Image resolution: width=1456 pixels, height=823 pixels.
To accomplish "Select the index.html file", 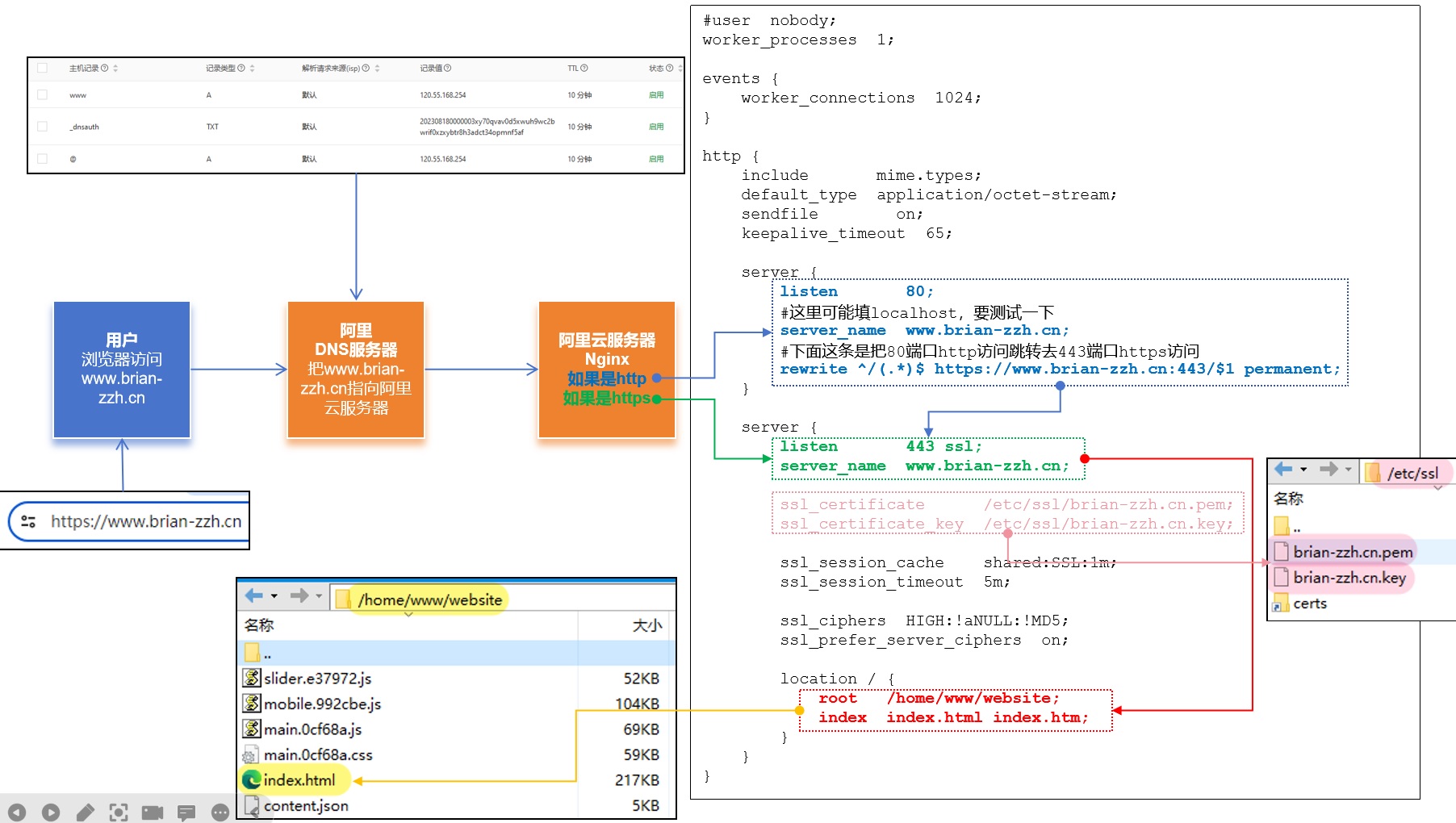I will click(299, 780).
